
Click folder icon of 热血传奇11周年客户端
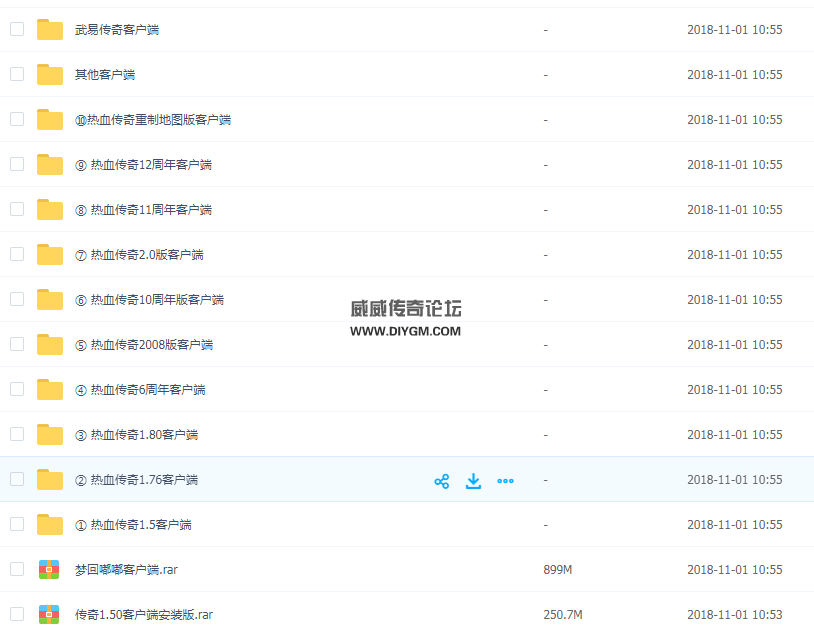(x=50, y=210)
